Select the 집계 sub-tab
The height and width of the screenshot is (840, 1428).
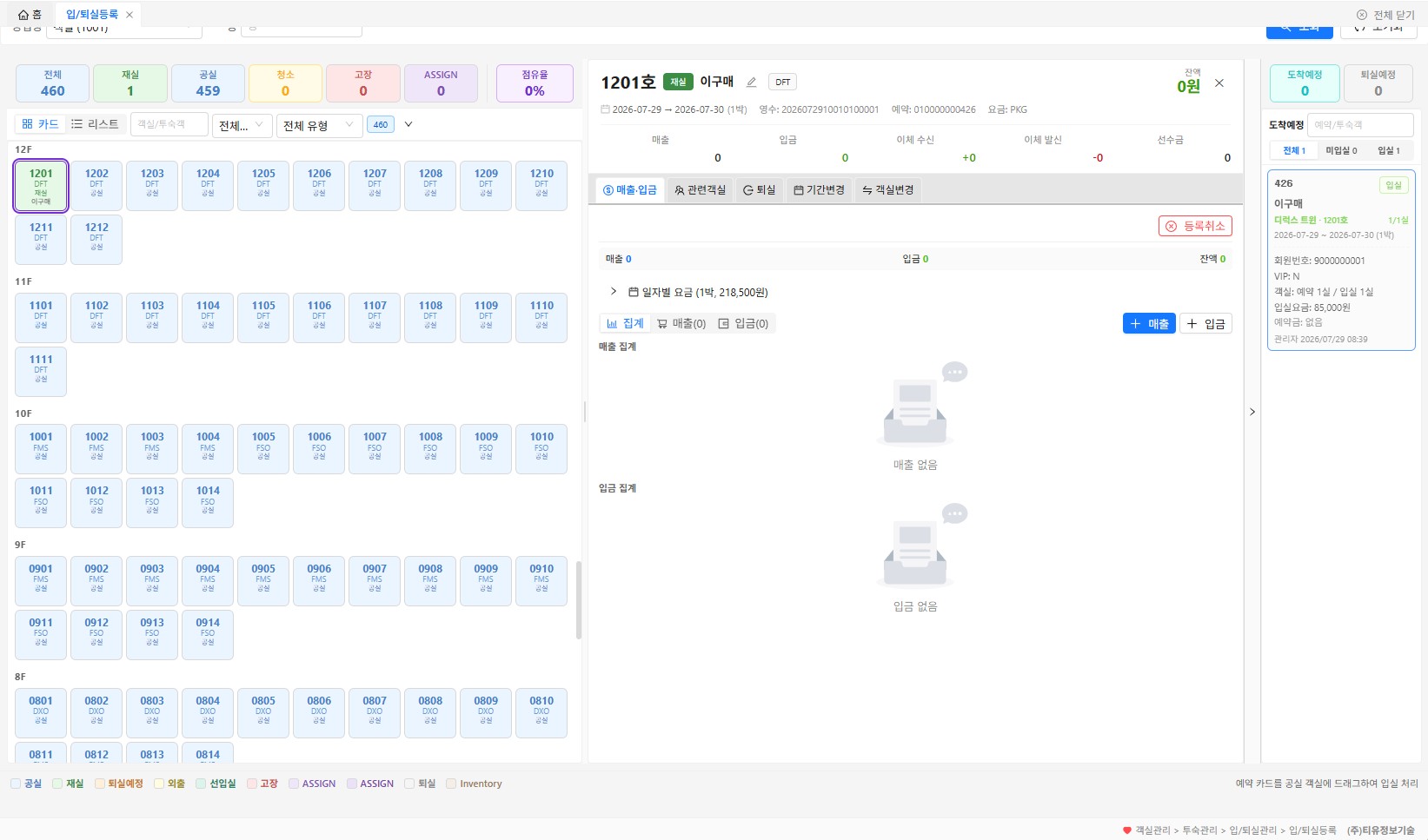625,323
